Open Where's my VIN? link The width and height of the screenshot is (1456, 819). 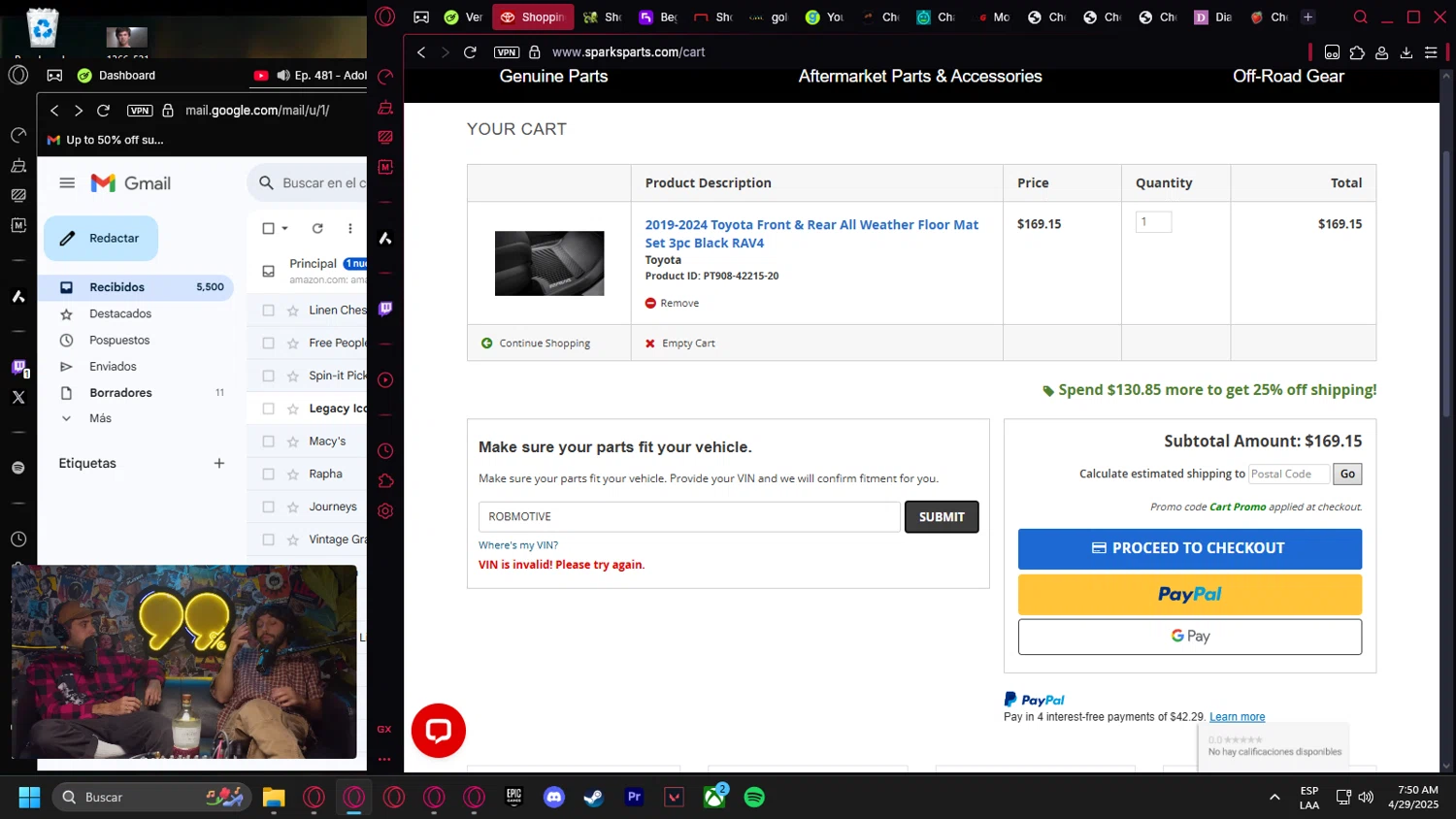pyautogui.click(x=518, y=545)
